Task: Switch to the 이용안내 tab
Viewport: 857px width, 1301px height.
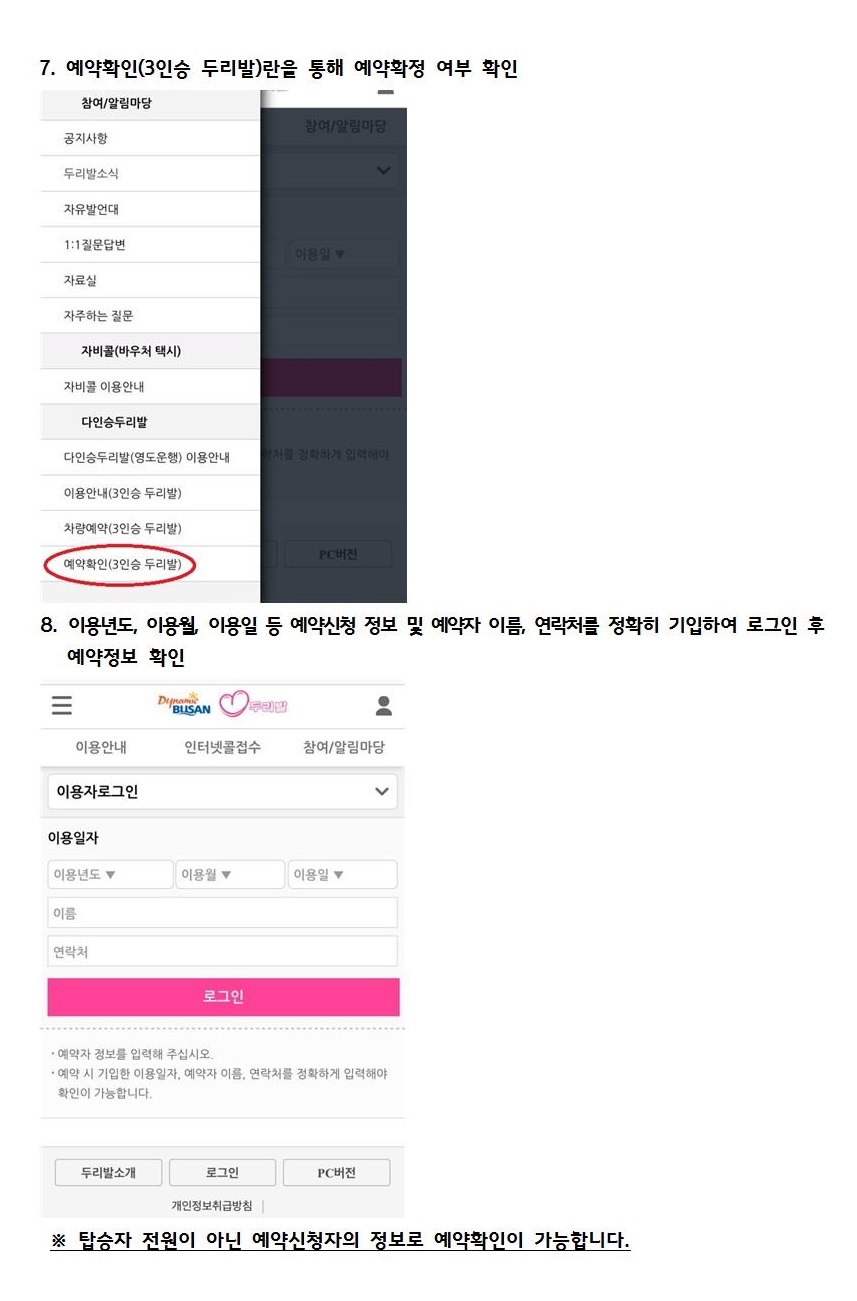Action: (x=101, y=747)
